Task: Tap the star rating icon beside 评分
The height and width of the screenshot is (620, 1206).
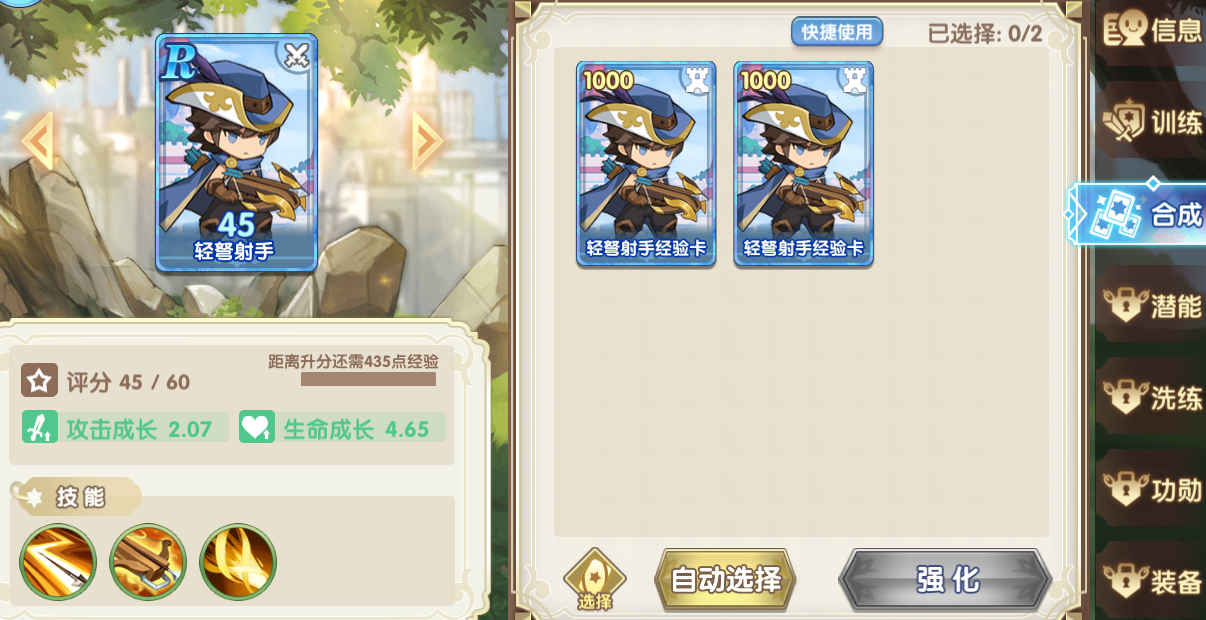Action: coord(39,381)
